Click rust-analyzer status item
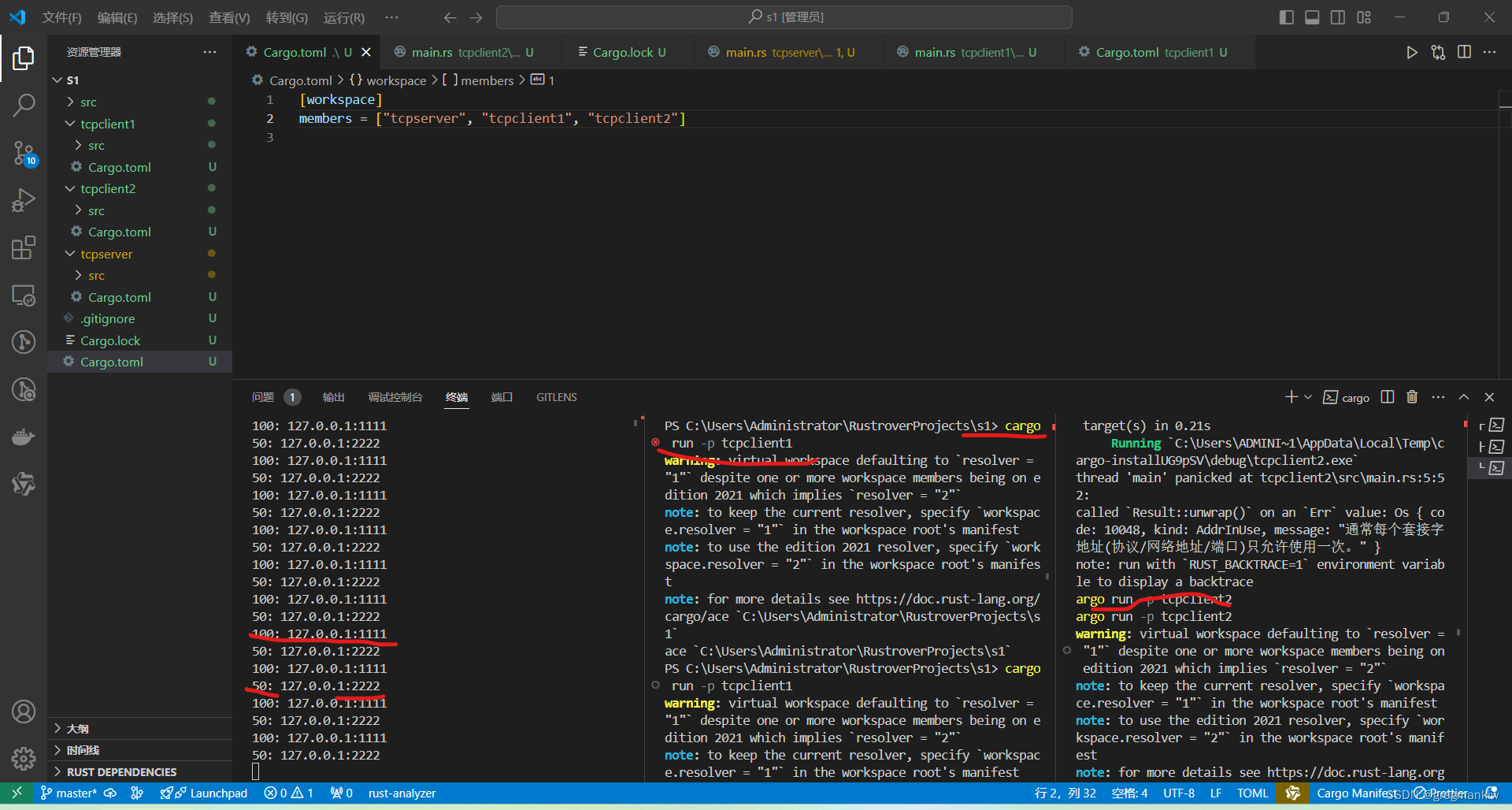This screenshot has width=1512, height=810. click(402, 793)
